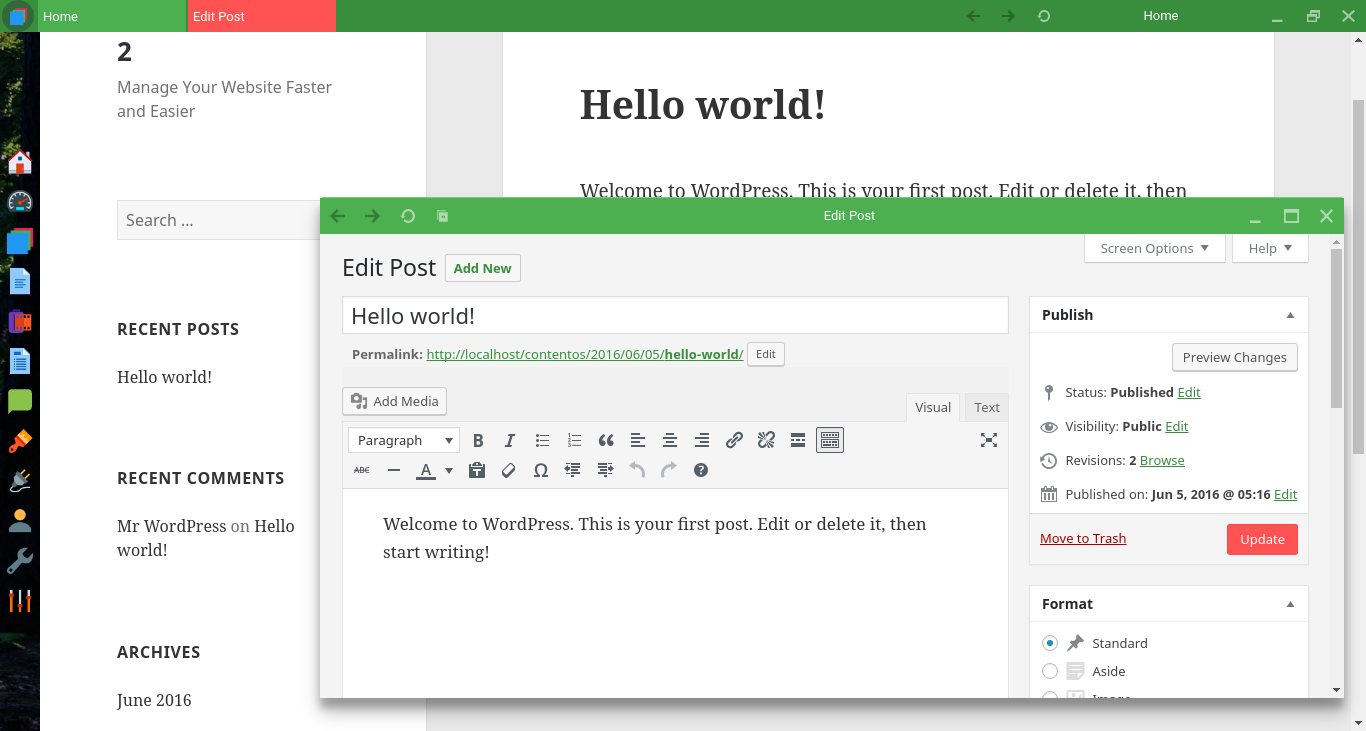Open the comments bubble icon in dock

[20, 401]
